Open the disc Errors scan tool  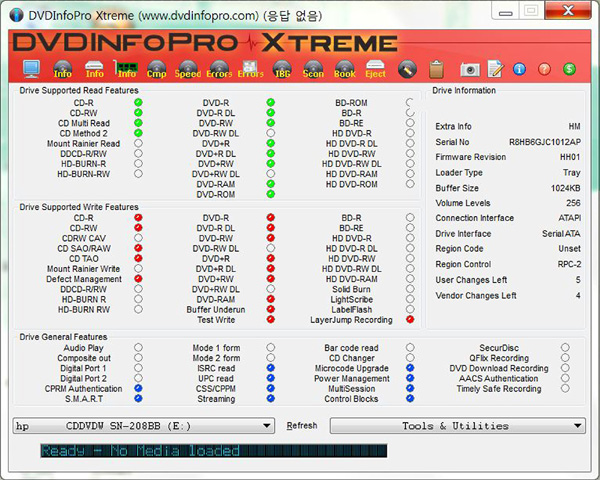pyautogui.click(x=219, y=69)
